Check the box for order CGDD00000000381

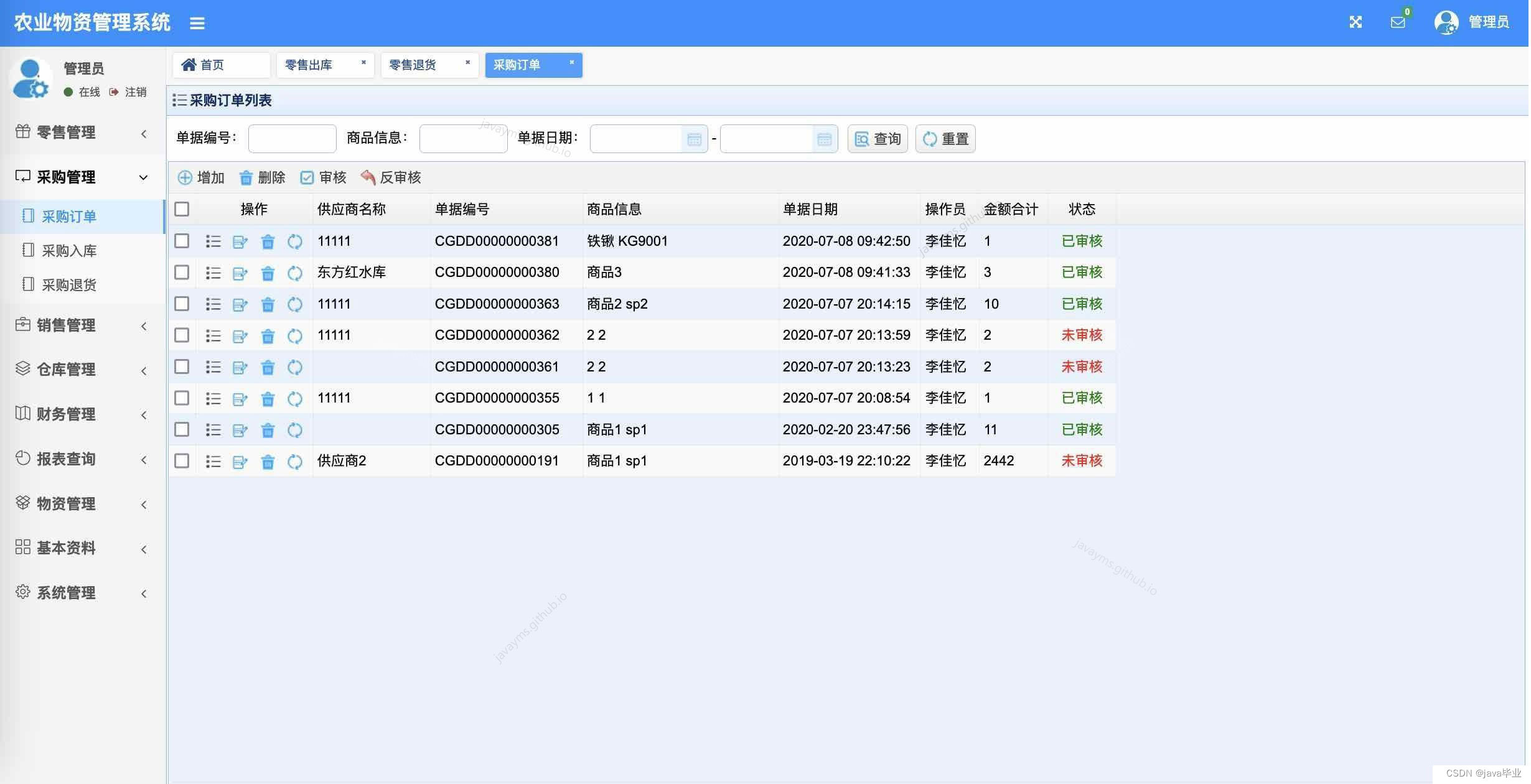pos(182,241)
